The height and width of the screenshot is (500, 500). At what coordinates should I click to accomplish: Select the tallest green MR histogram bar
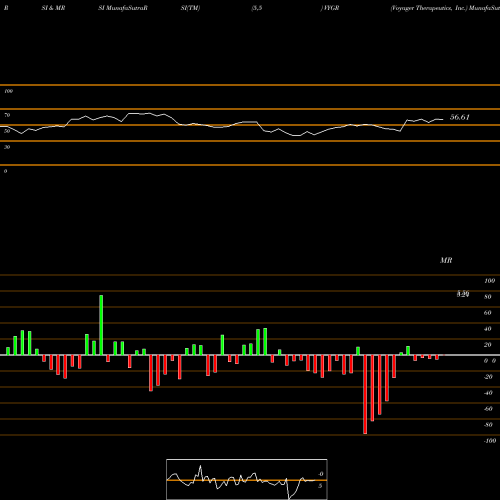tap(101, 325)
